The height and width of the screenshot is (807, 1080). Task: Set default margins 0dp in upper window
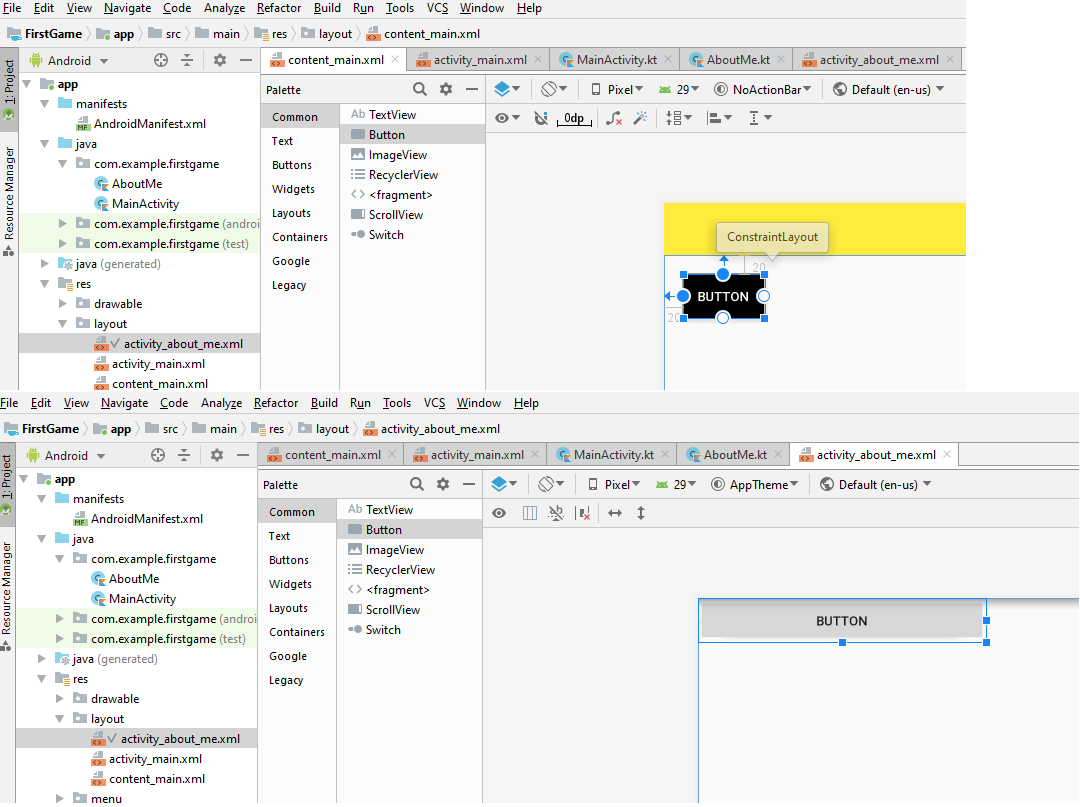[574, 118]
